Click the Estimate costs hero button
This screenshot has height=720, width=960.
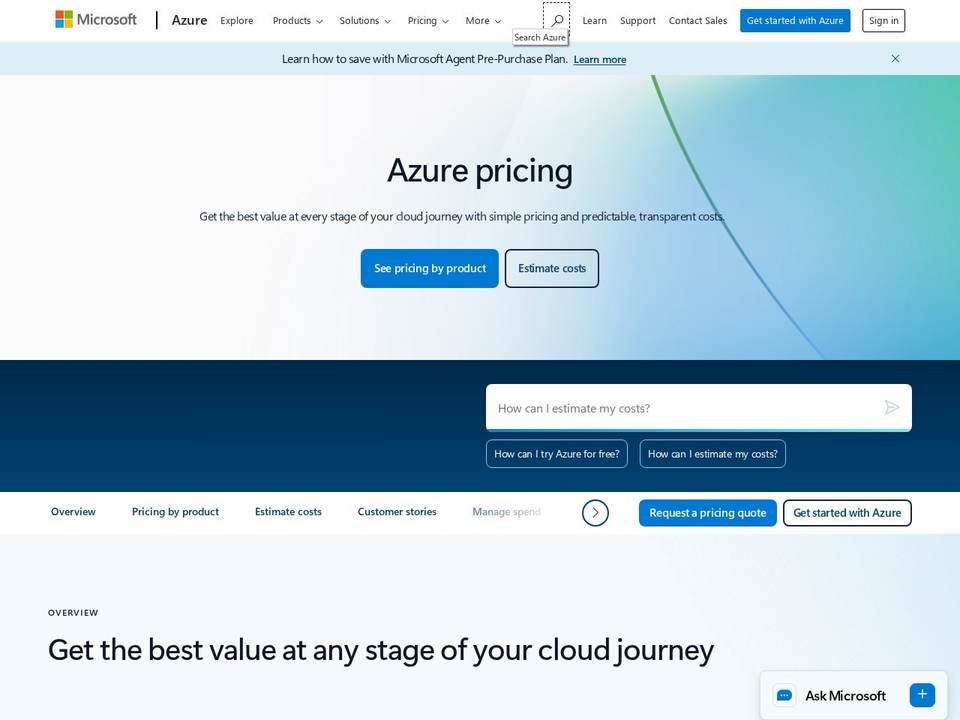(x=552, y=268)
